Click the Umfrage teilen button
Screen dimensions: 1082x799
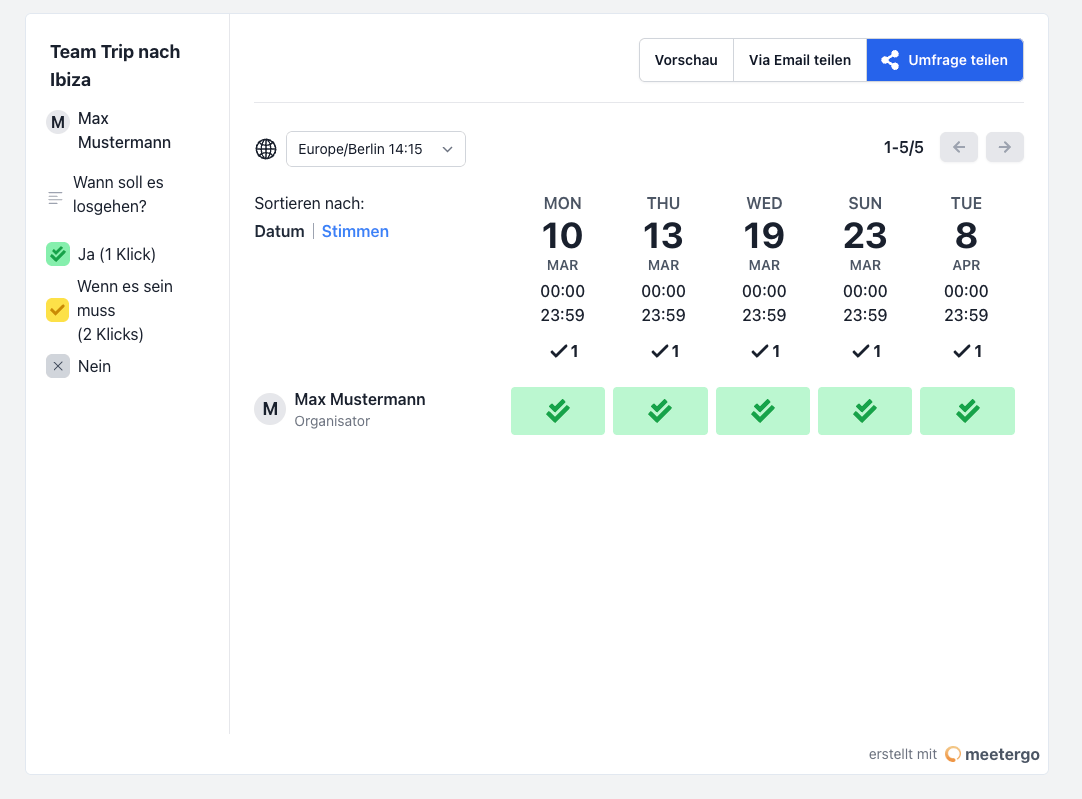[x=945, y=60]
